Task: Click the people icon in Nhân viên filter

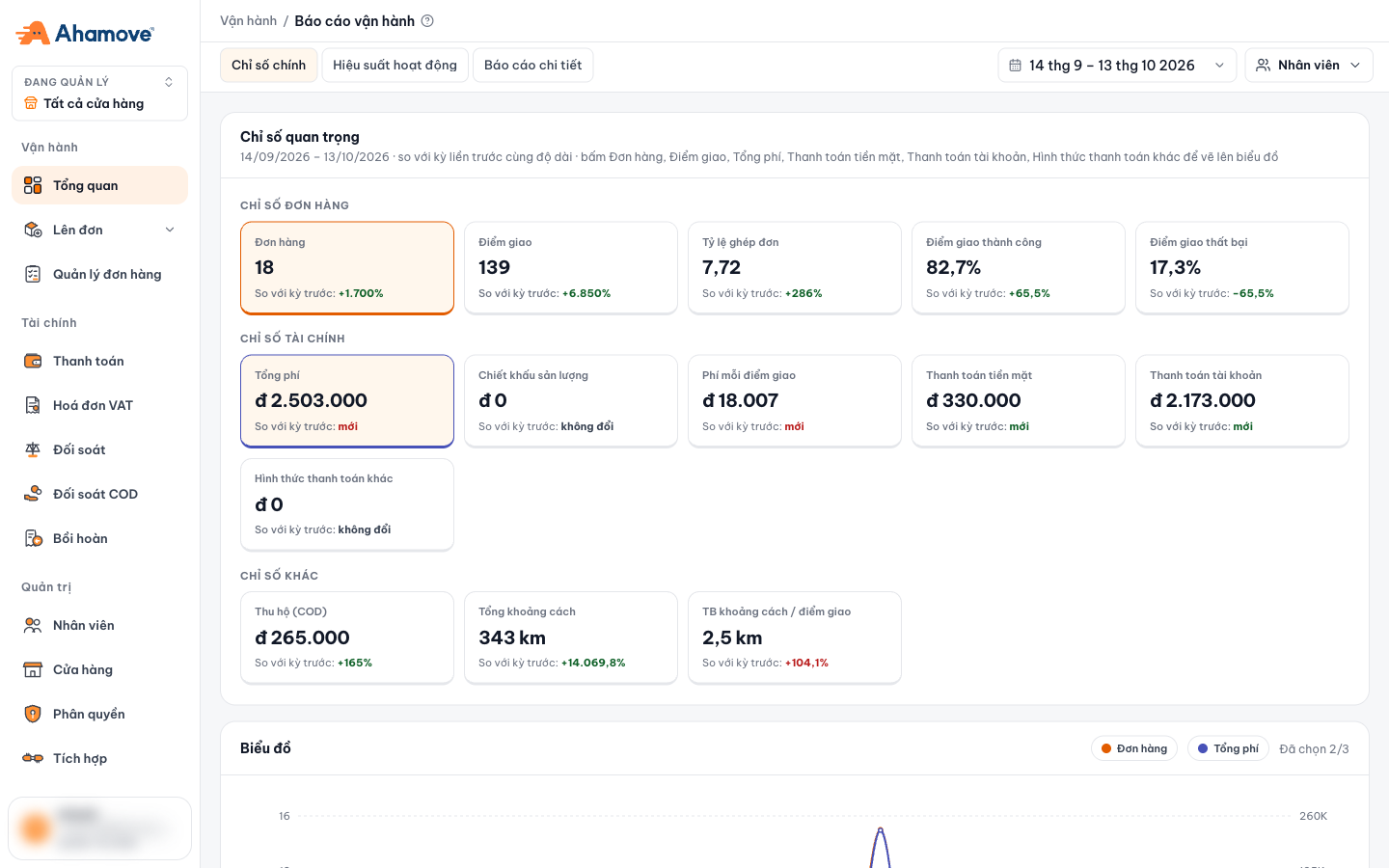Action: (x=1263, y=66)
